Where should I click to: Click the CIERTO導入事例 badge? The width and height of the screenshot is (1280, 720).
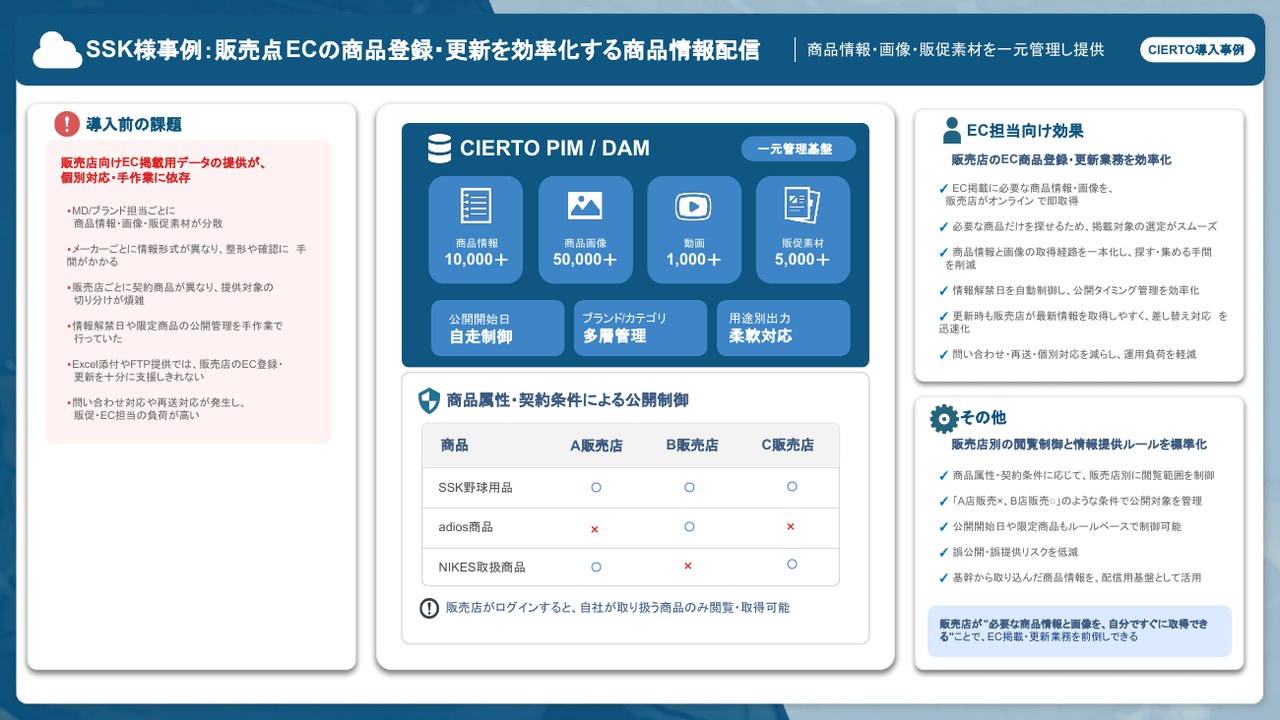point(1197,49)
